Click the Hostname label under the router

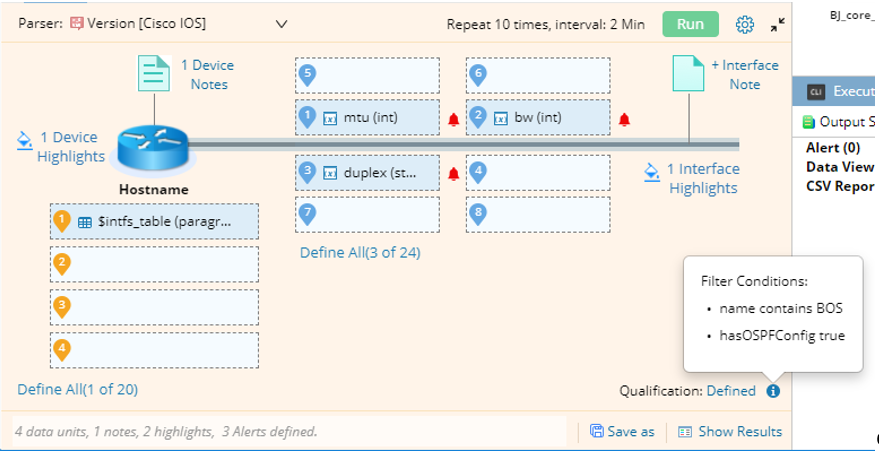154,190
